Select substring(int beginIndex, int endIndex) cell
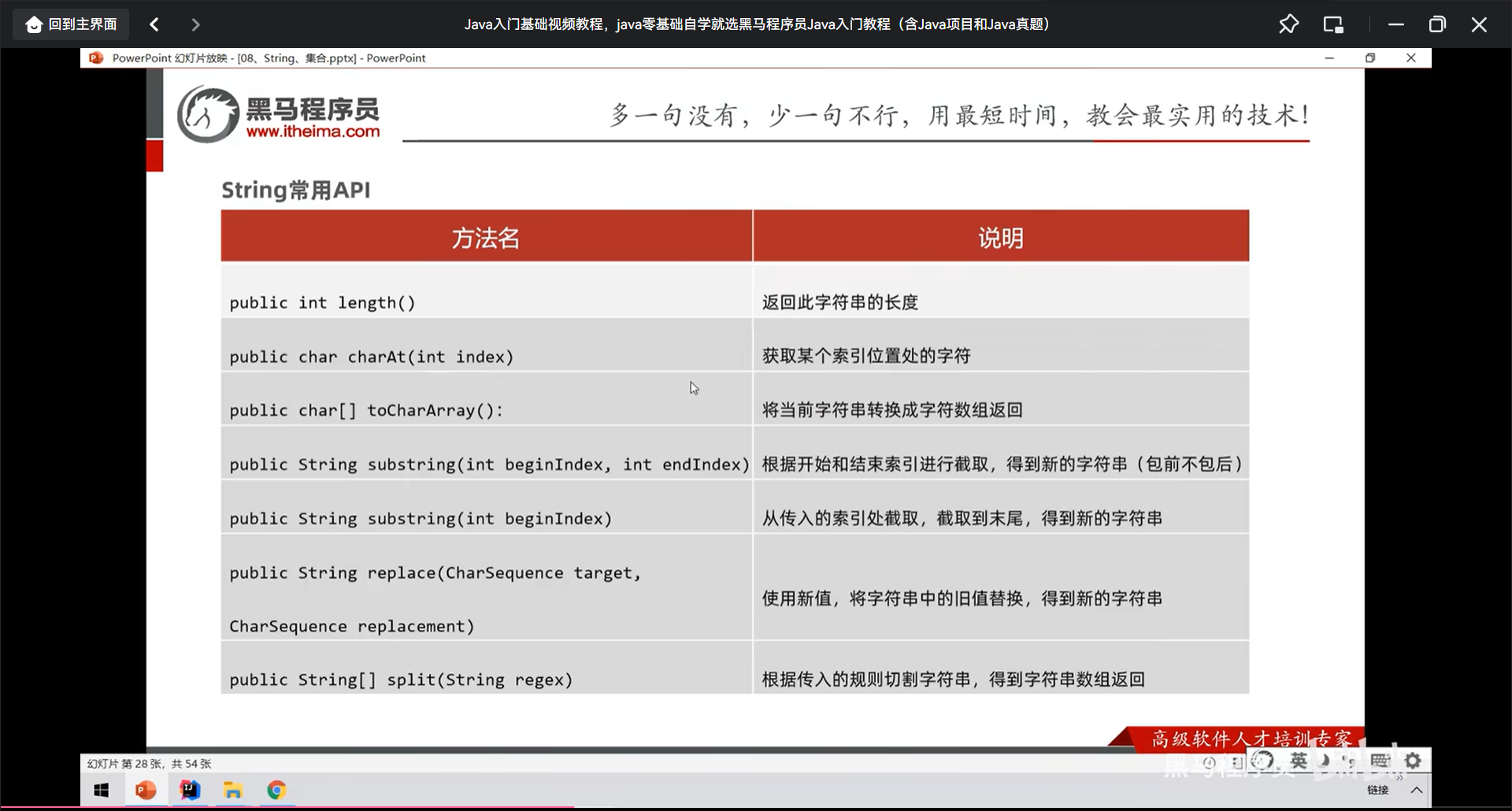The height and width of the screenshot is (811, 1512). 486,454
